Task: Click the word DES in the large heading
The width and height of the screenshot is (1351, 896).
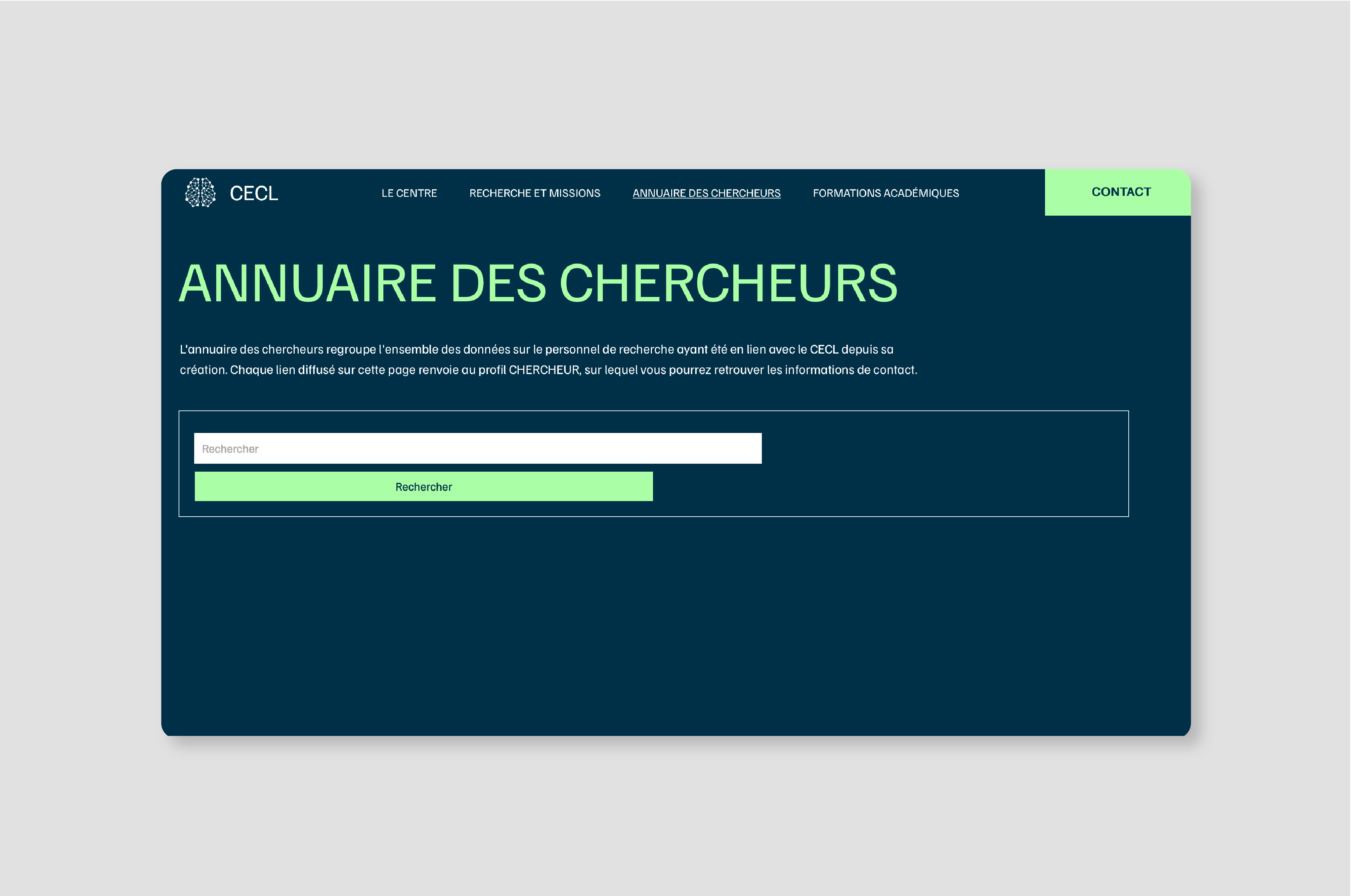Action: click(x=498, y=283)
